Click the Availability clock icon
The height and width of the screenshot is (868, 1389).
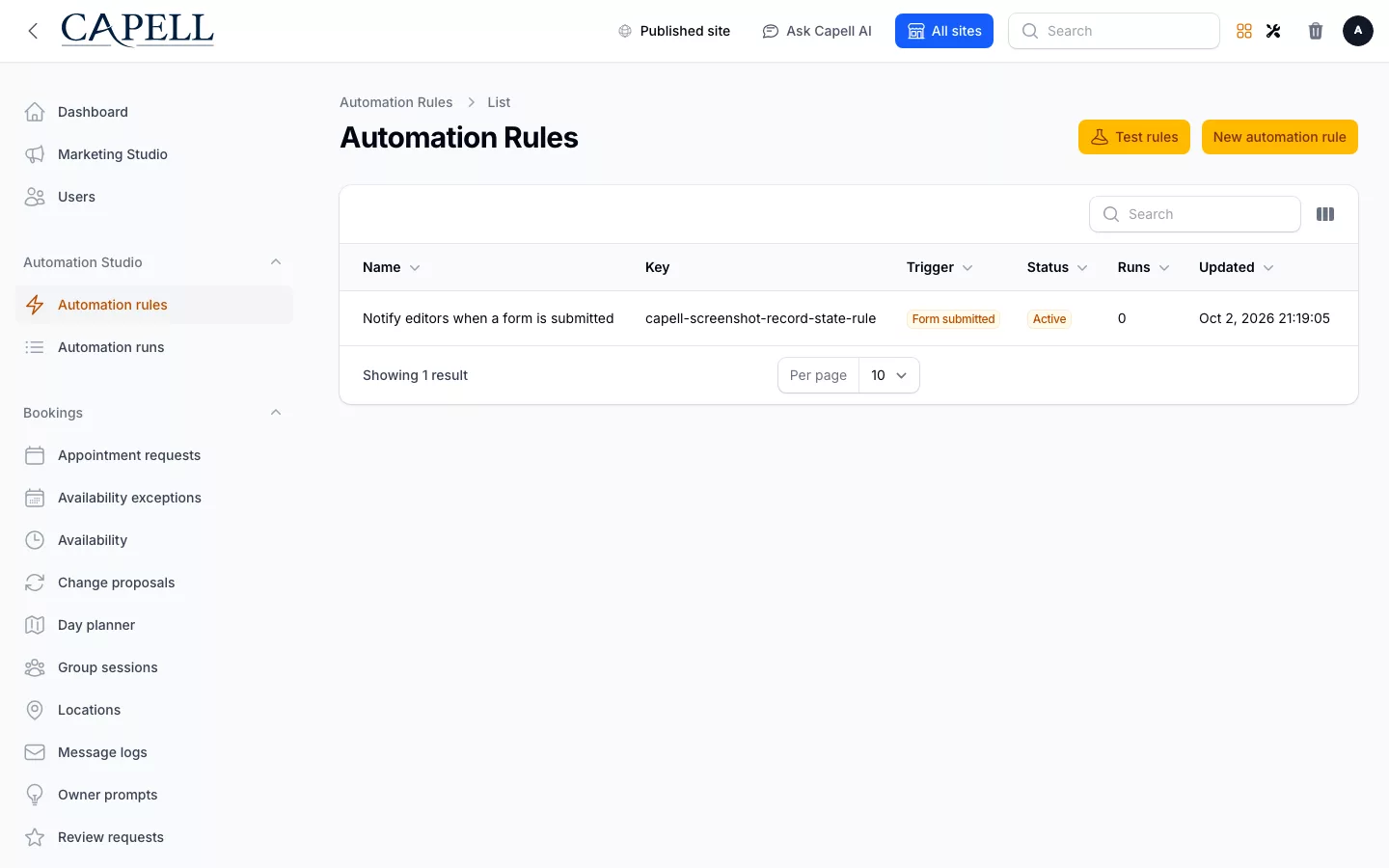click(x=35, y=540)
